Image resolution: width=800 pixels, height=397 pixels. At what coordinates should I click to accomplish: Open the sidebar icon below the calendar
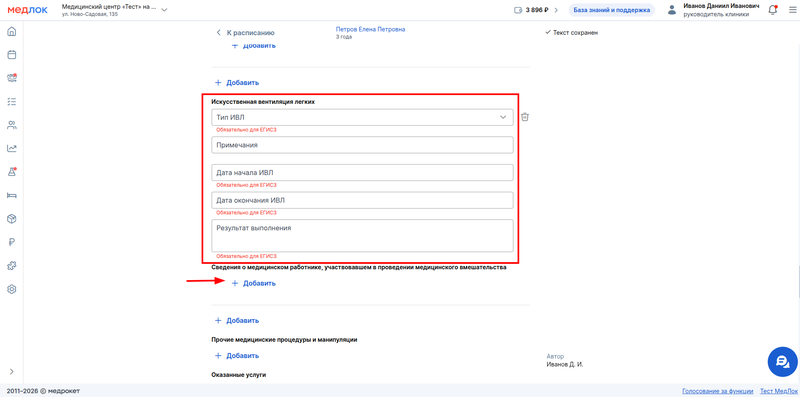pyautogui.click(x=12, y=78)
